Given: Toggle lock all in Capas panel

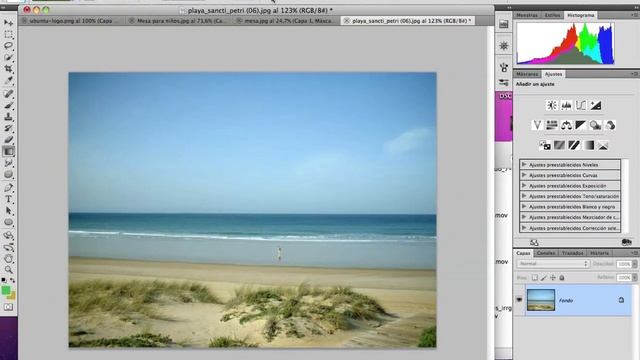Looking at the screenshot, I should tap(562, 278).
